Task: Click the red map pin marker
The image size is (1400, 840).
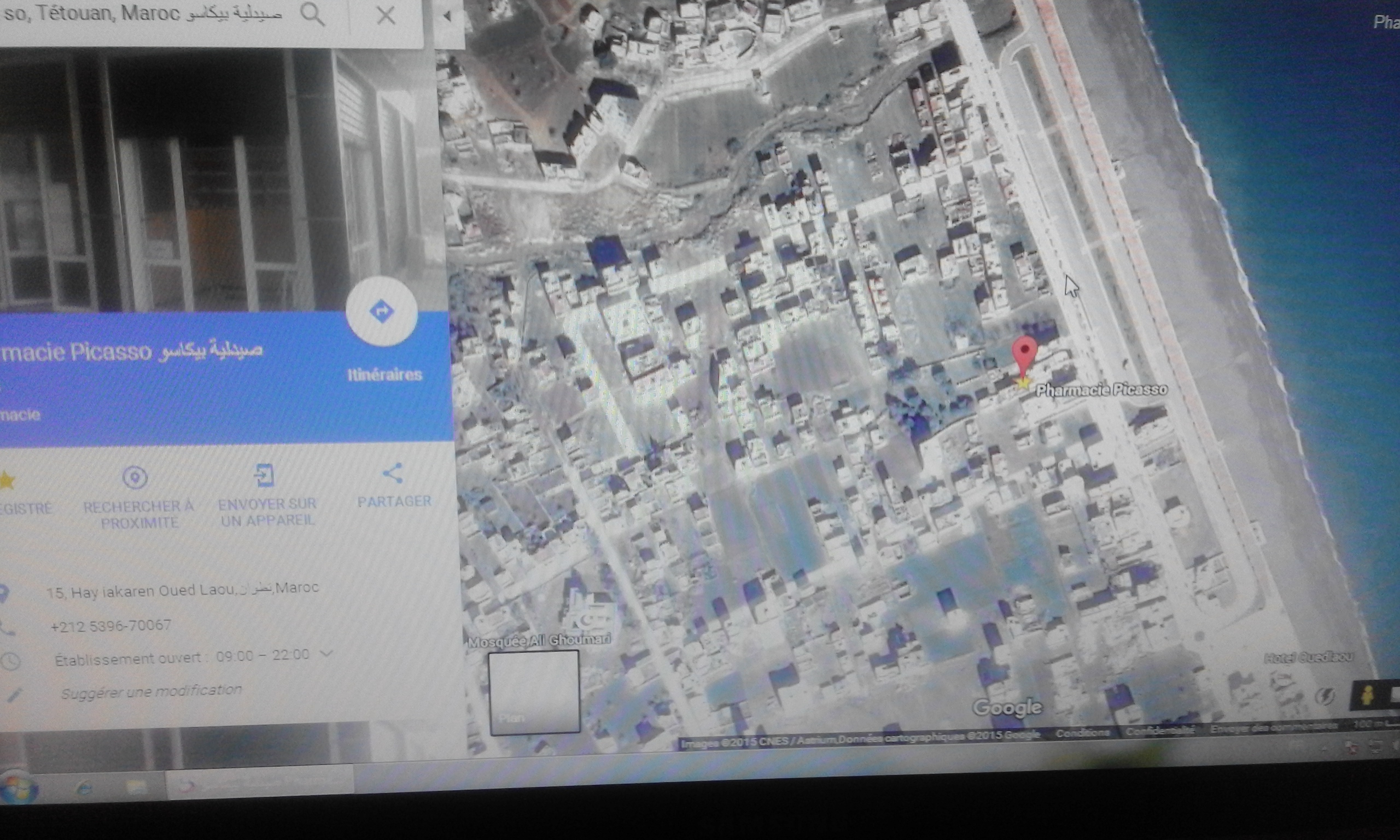Action: [x=1024, y=355]
